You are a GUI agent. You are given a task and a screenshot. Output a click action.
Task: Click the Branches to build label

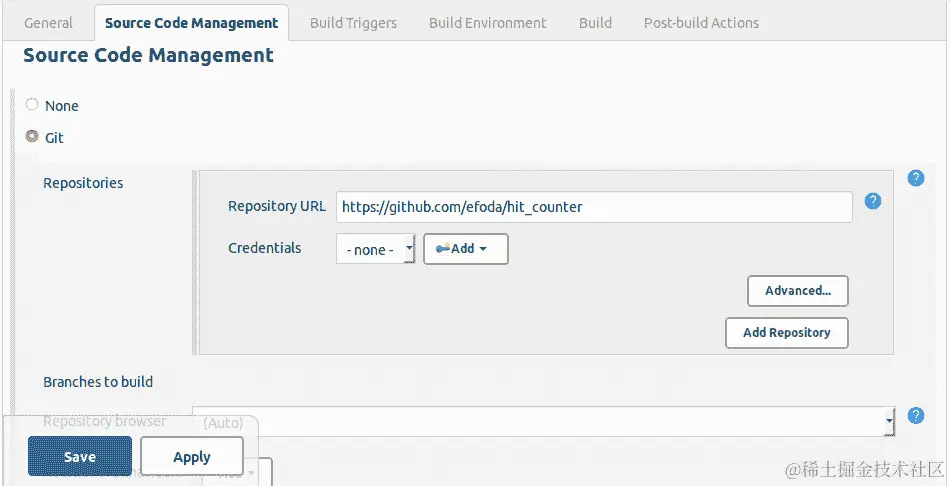(x=98, y=382)
